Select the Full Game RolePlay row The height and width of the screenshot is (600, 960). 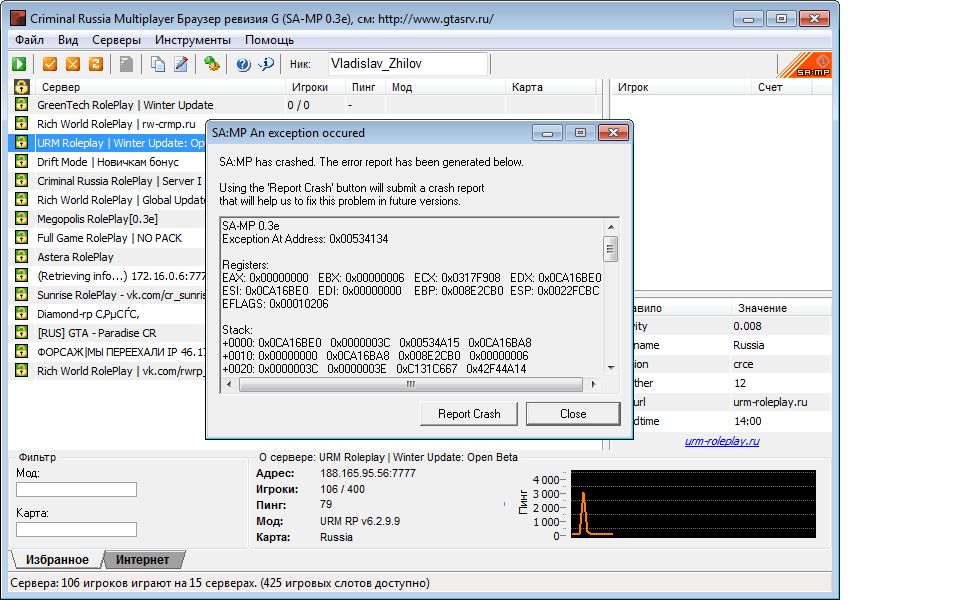tap(107, 238)
